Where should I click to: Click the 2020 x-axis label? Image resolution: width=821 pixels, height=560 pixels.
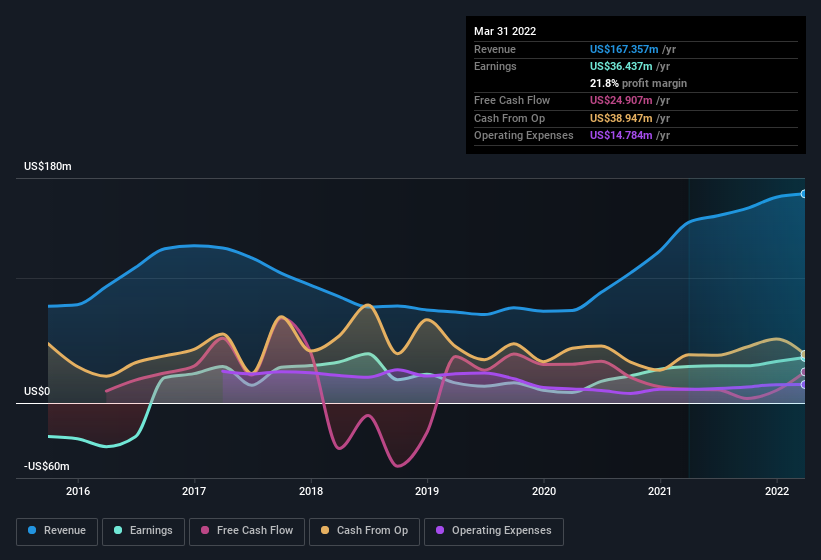click(x=544, y=491)
